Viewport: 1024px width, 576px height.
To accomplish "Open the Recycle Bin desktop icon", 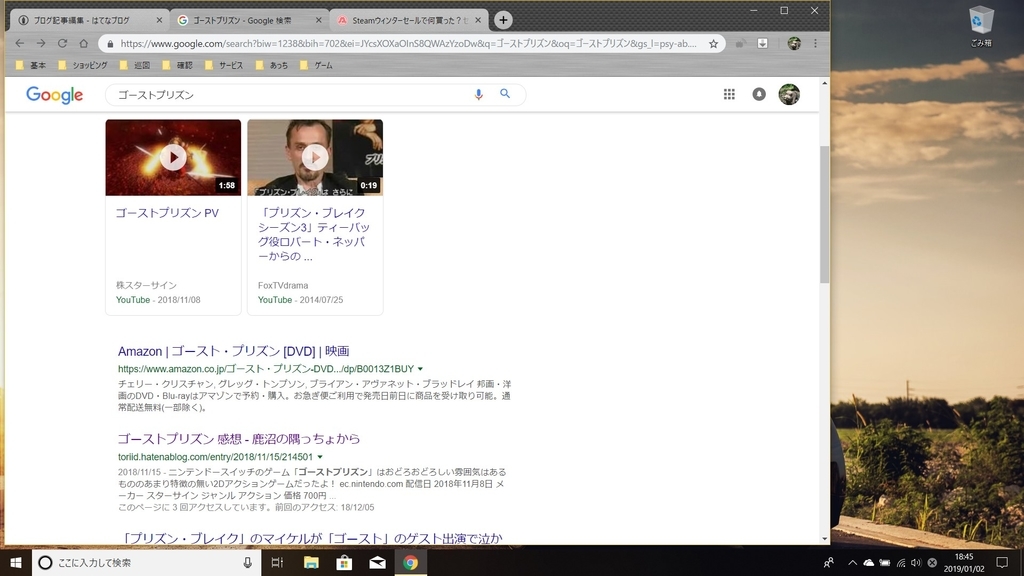I will [x=981, y=26].
